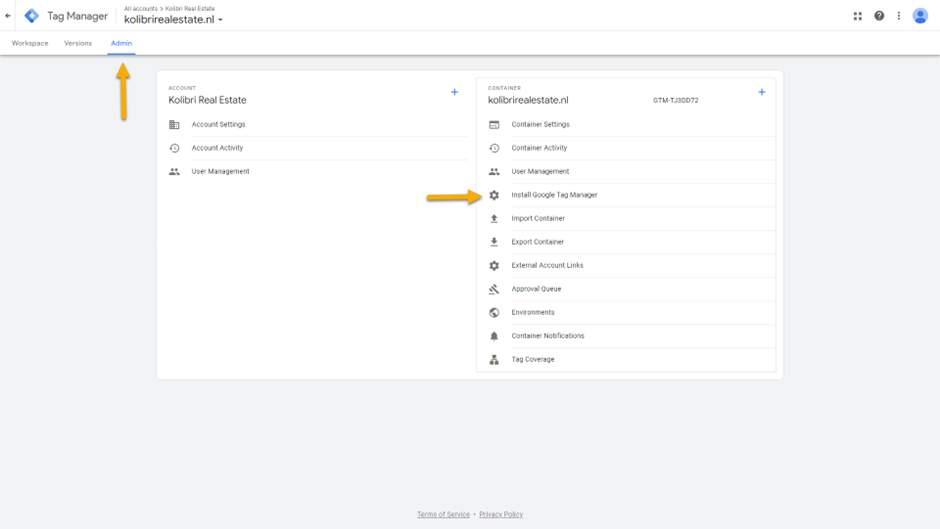Click the Terms of Service link

point(444,515)
